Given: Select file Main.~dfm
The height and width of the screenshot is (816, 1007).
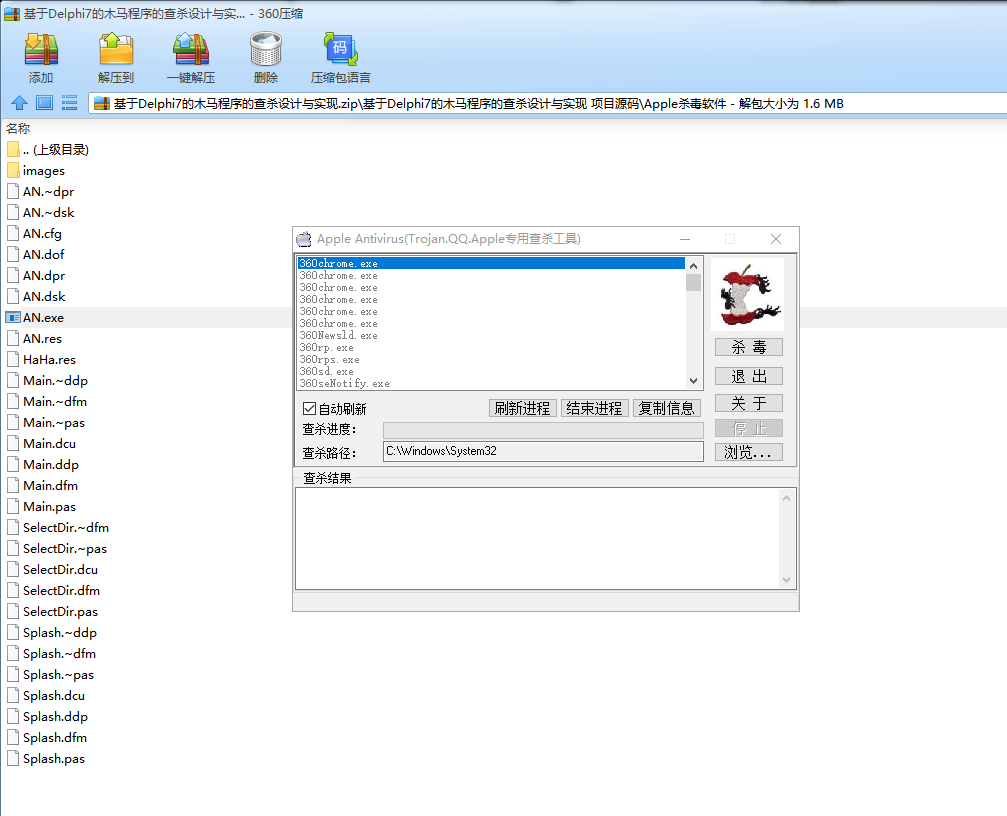Looking at the screenshot, I should [47, 401].
